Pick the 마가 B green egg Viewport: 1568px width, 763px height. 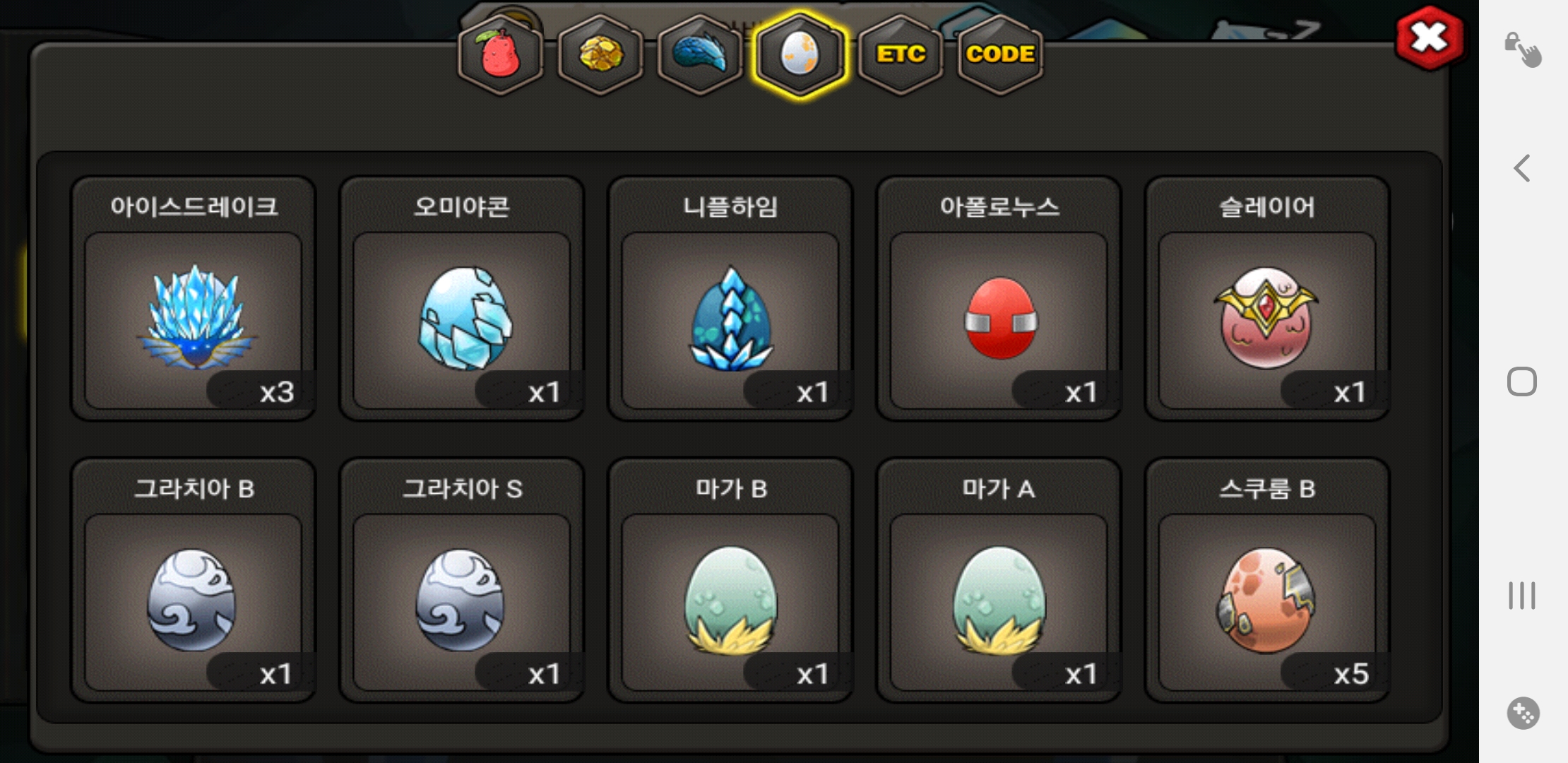730,580
